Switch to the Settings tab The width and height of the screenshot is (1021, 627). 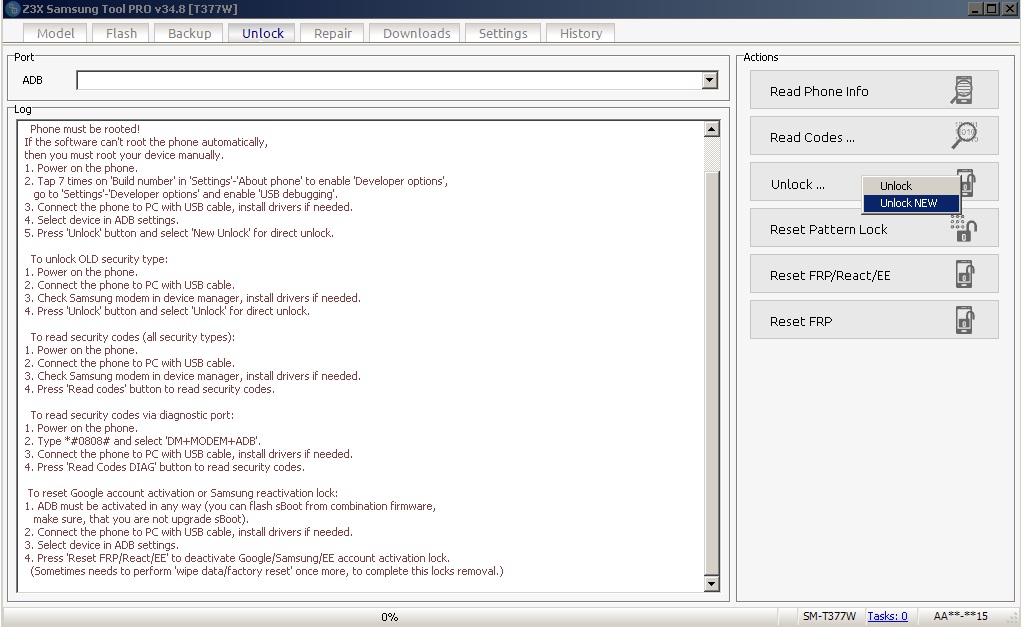pyautogui.click(x=503, y=33)
